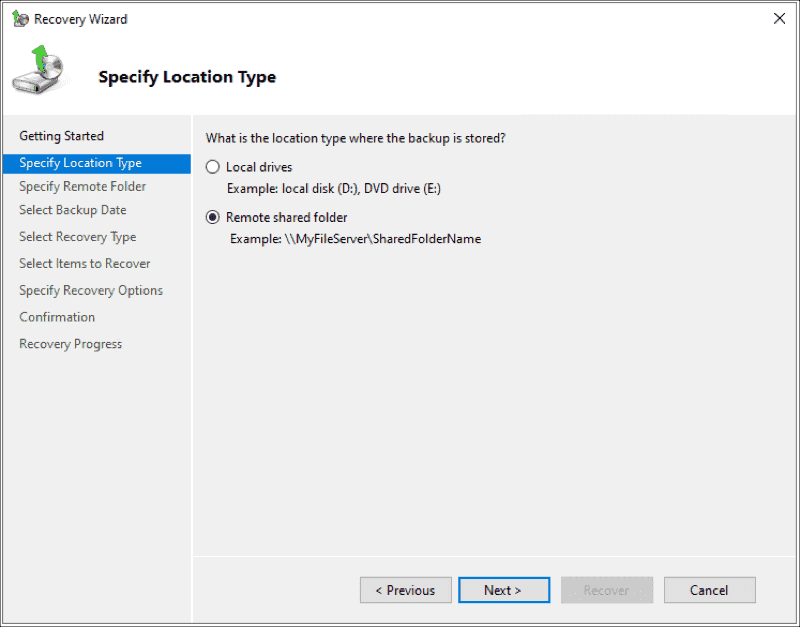Click Specify Location Type step

81,162
